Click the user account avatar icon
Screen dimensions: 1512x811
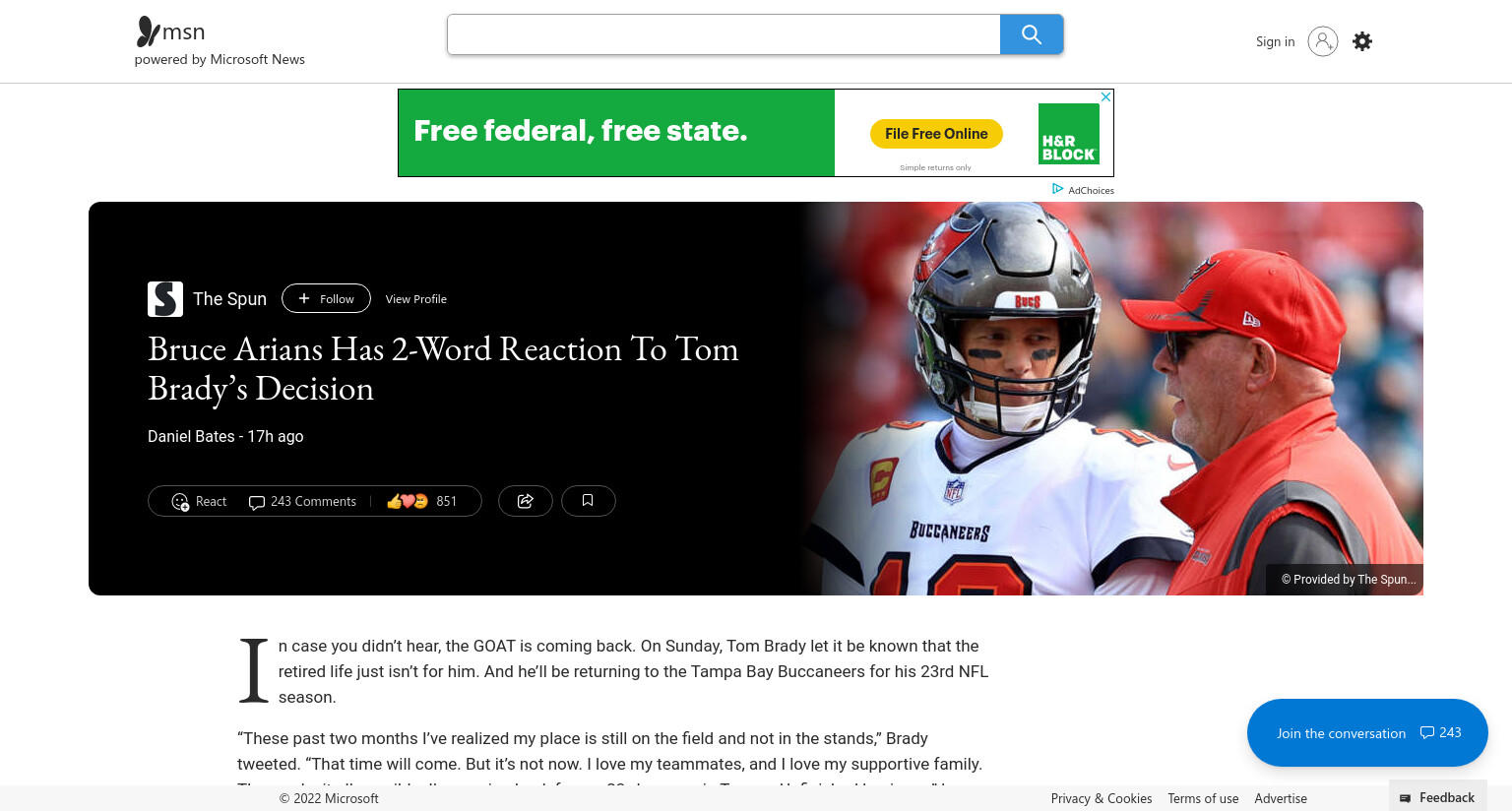[1323, 41]
